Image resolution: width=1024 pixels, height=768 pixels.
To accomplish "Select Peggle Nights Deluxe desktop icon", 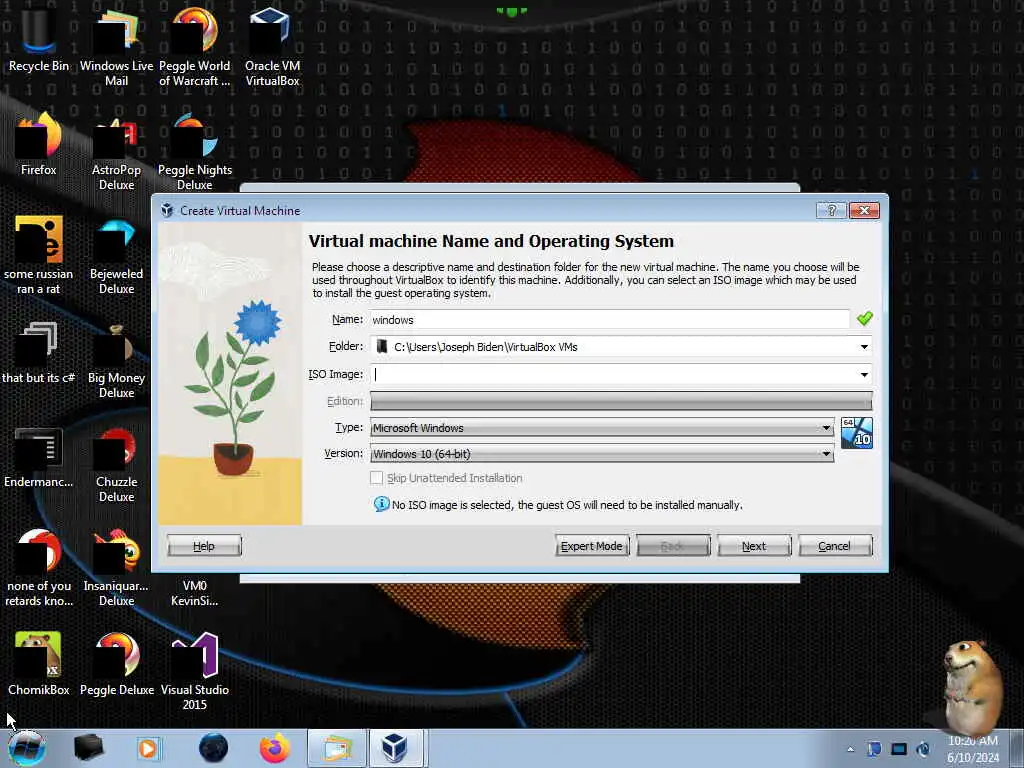I will [195, 150].
